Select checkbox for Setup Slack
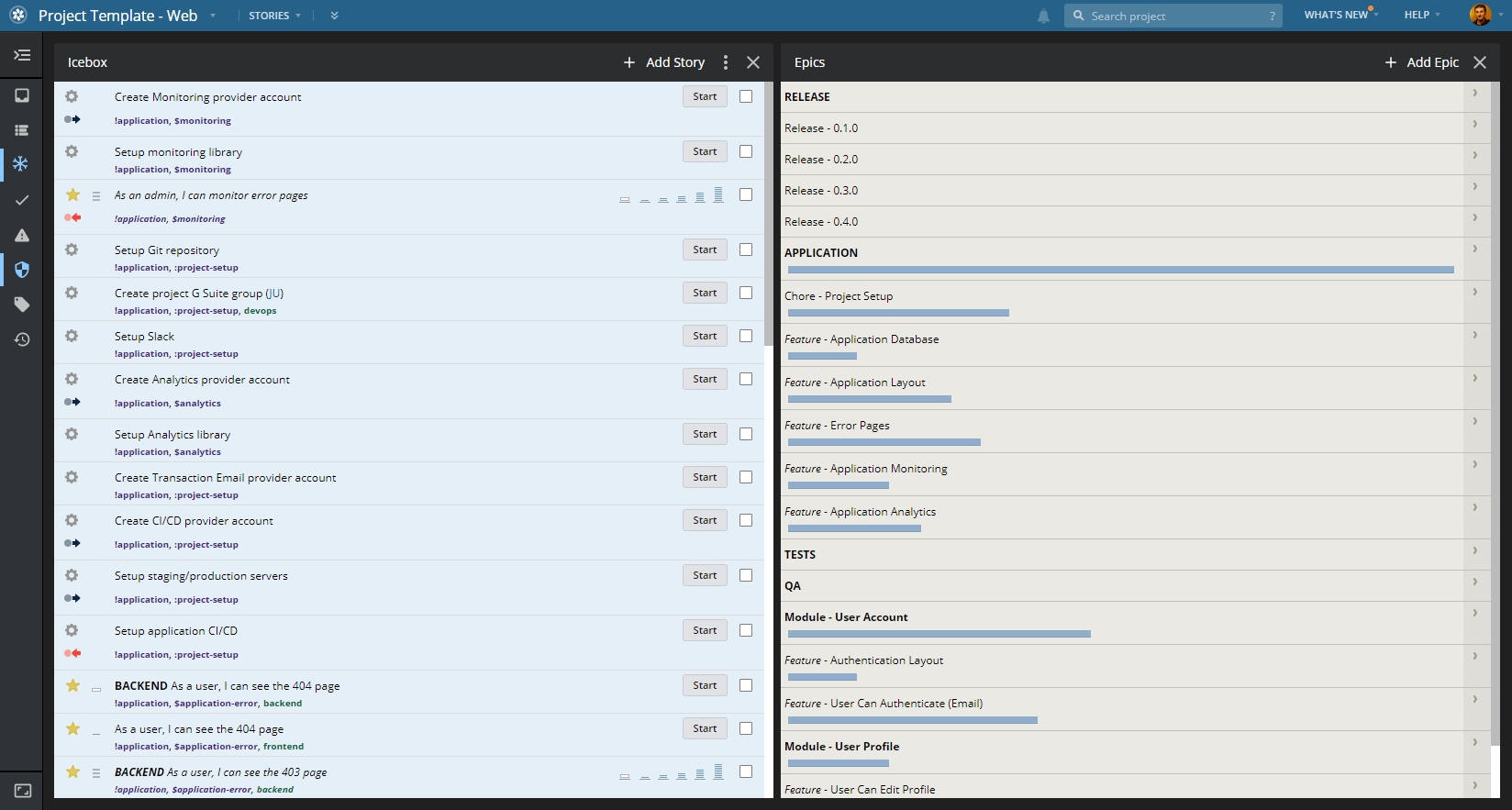 tap(746, 336)
